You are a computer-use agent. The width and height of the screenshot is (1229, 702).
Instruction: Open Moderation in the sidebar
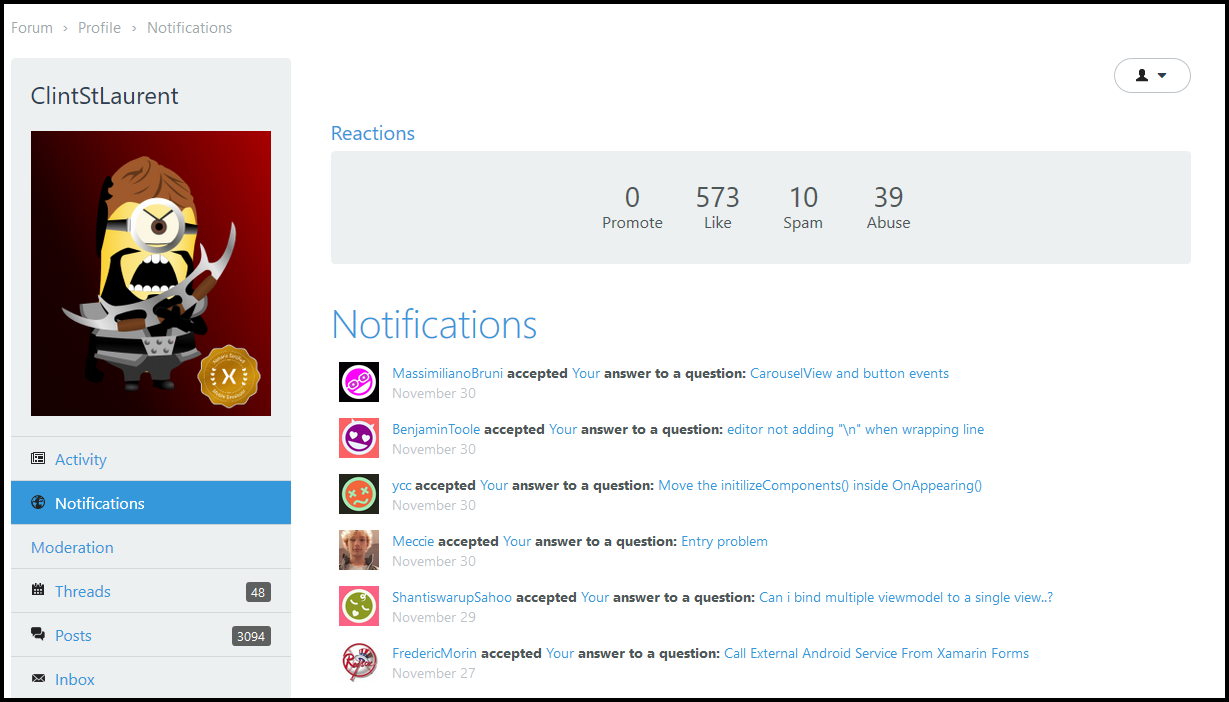[x=151, y=547]
